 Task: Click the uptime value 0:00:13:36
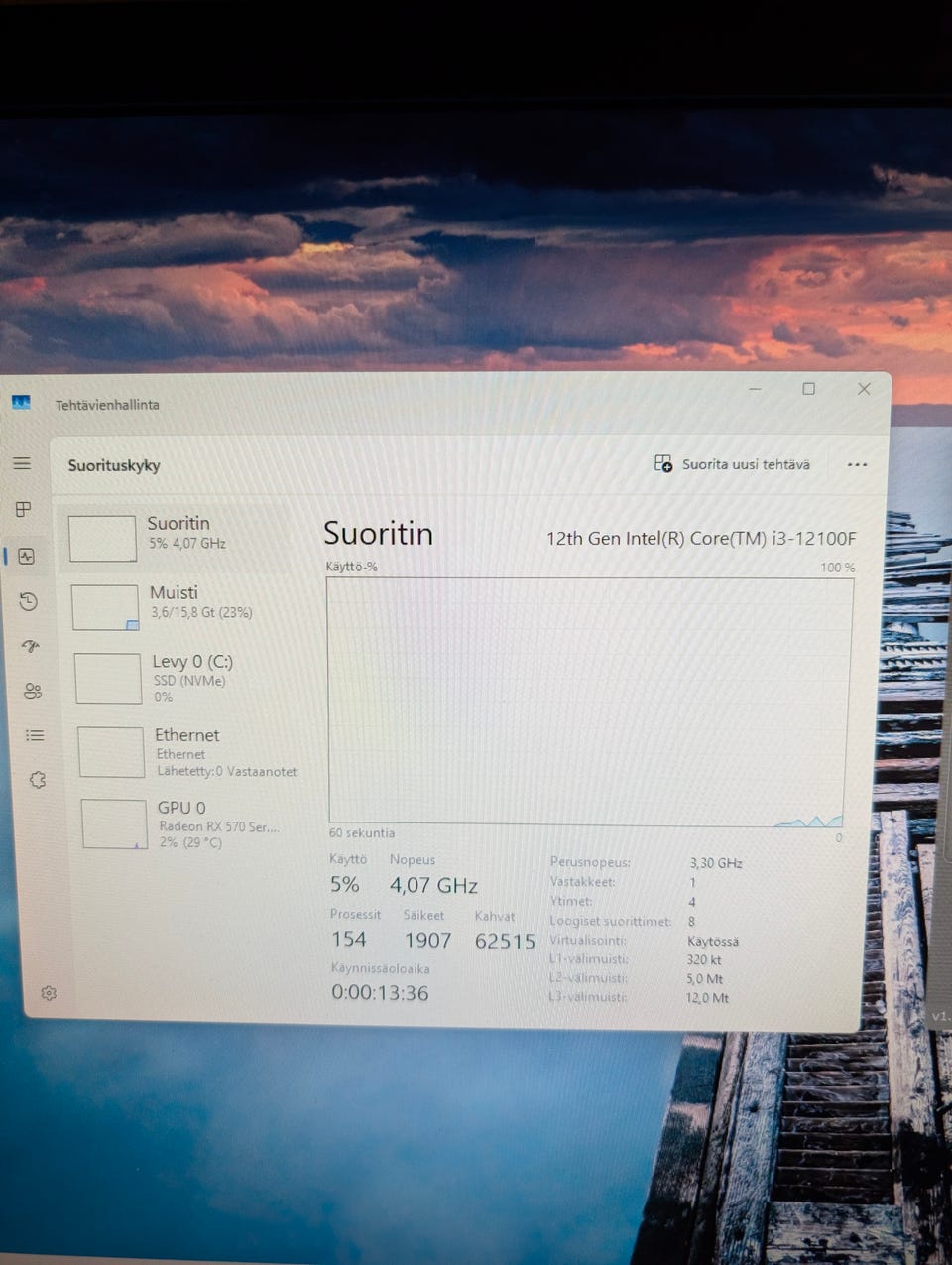pyautogui.click(x=380, y=993)
